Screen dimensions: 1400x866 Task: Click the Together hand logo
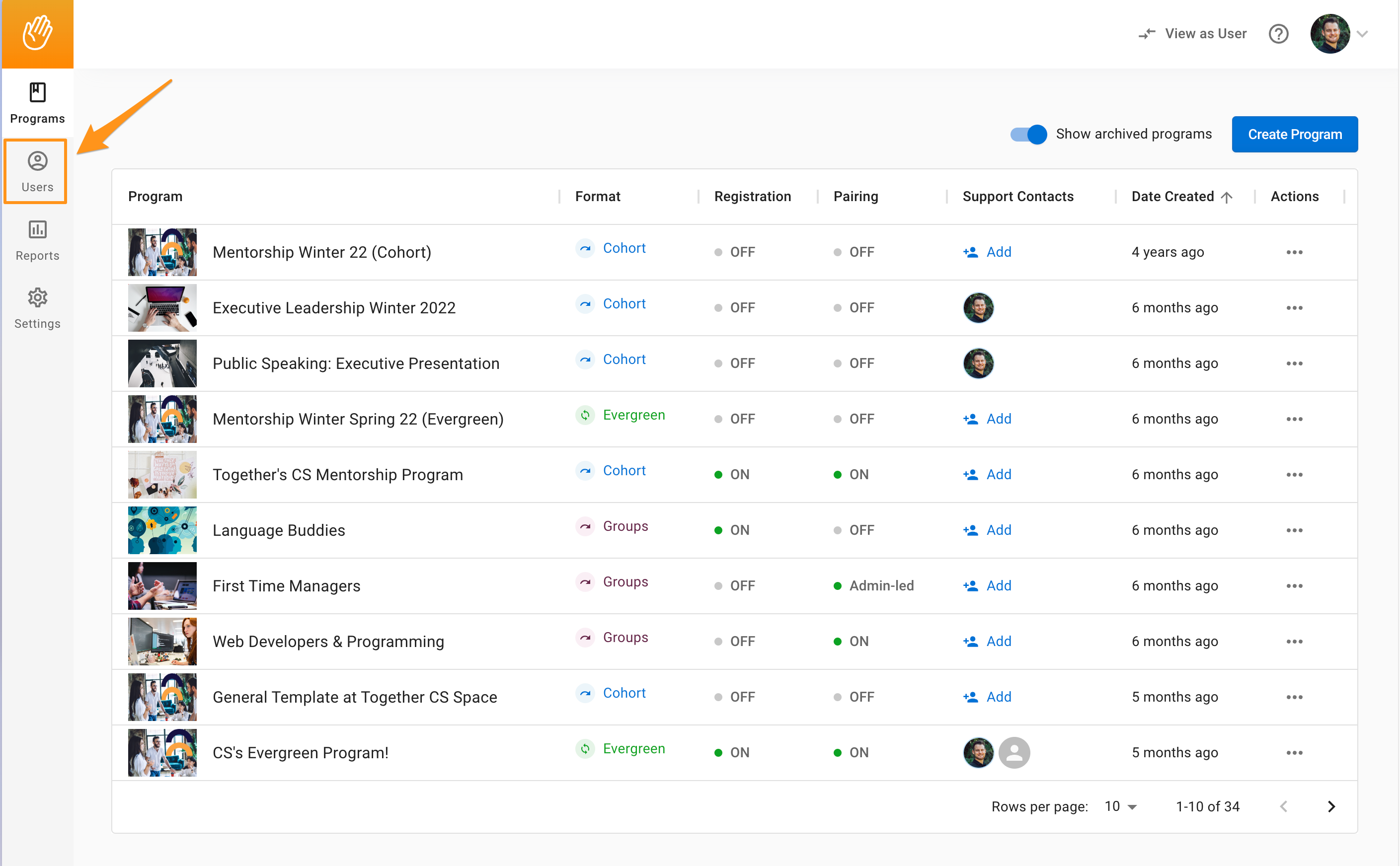pos(38,34)
